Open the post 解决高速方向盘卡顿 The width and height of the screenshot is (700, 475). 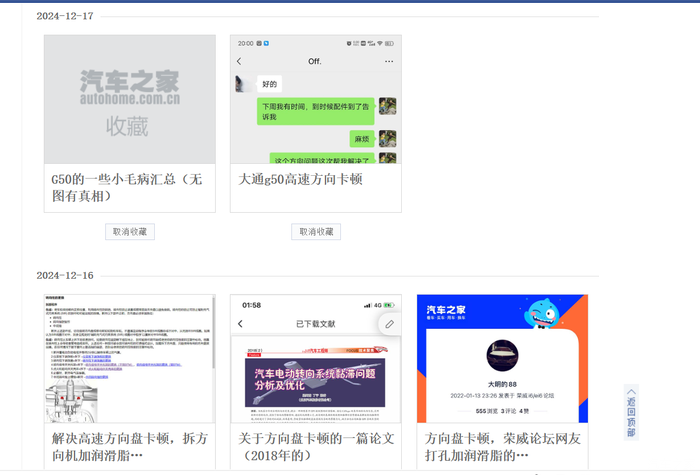coord(130,447)
